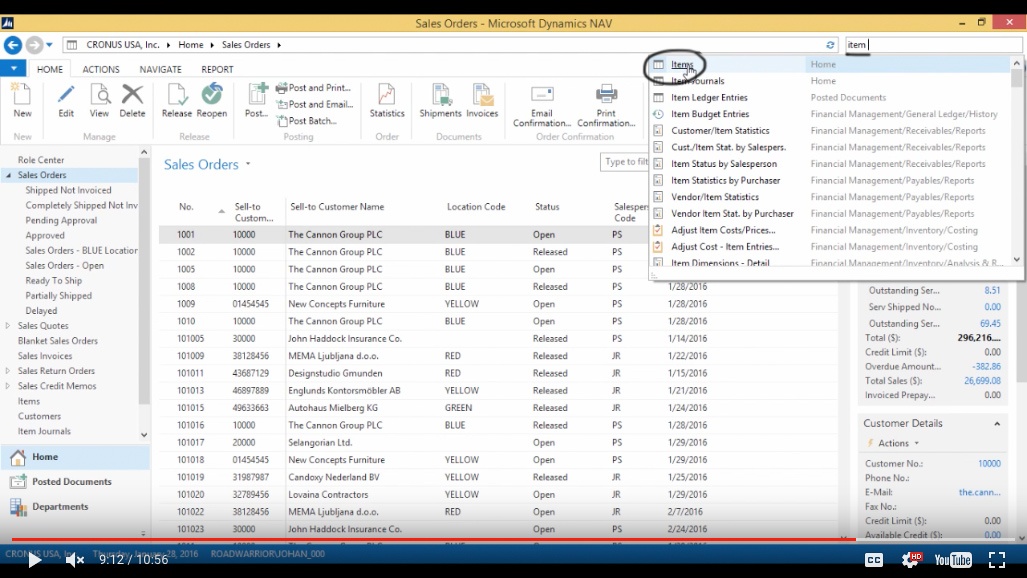
Task: Select Pending Approval view
Action: point(61,220)
